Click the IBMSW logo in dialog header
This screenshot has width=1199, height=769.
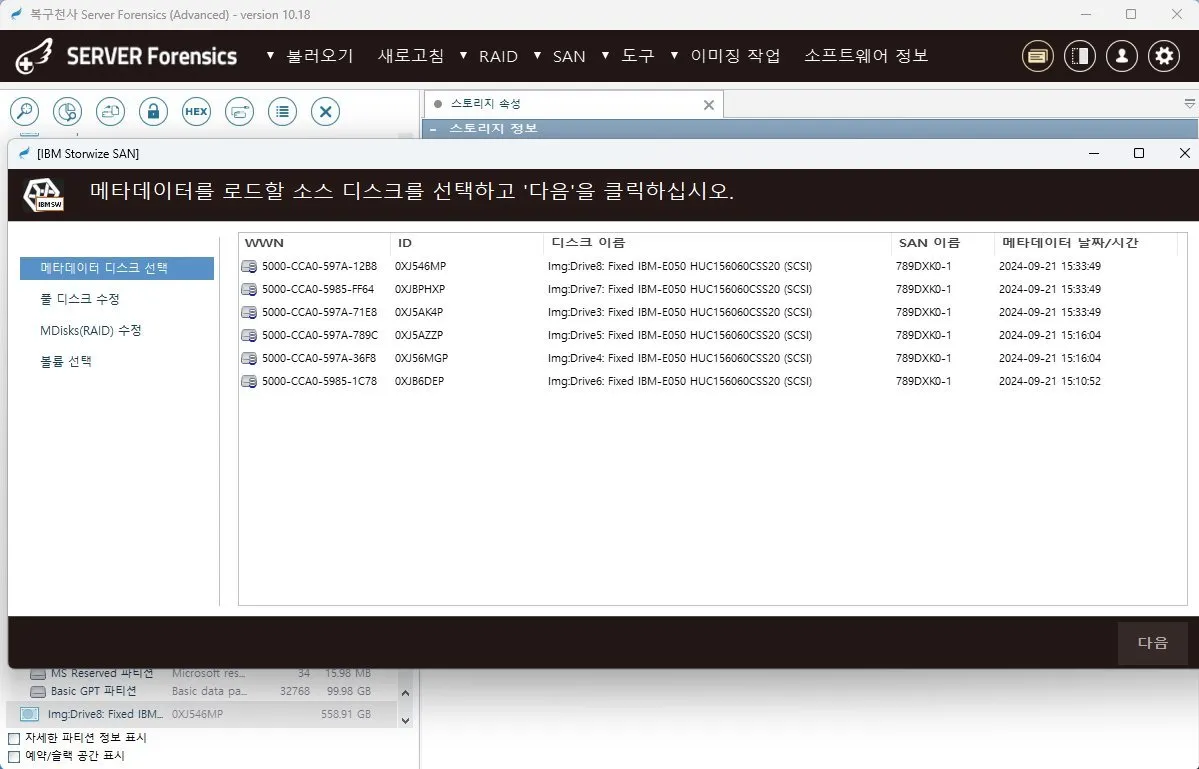[44, 195]
